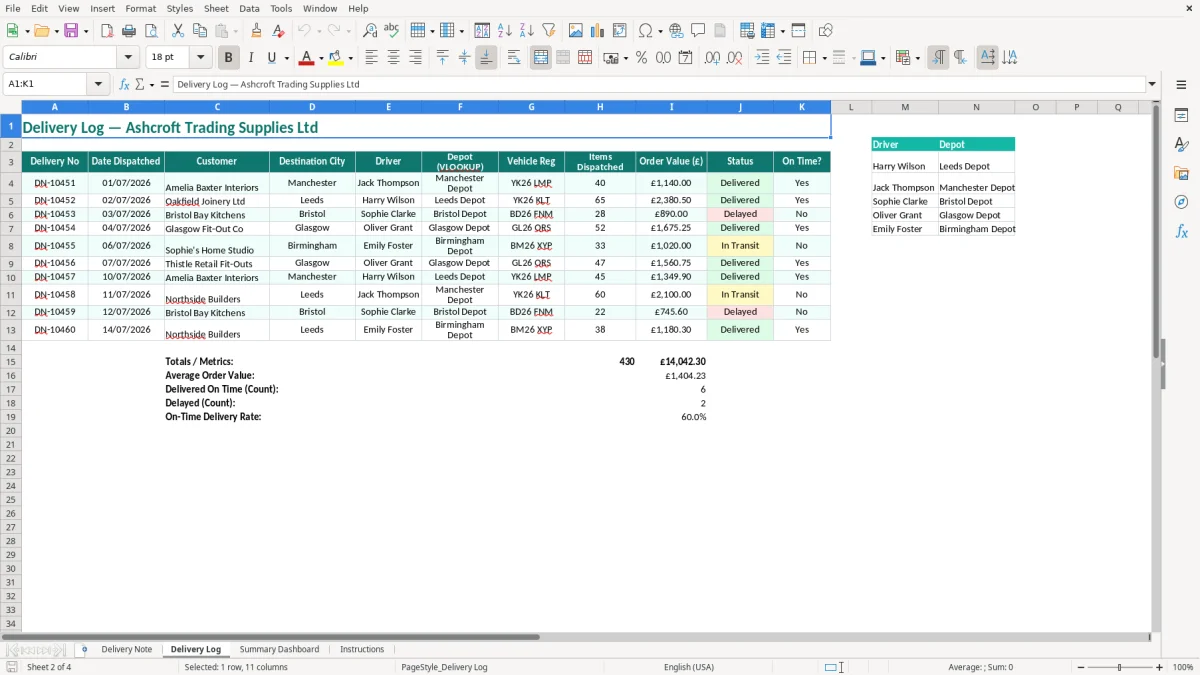Select the Sum function button in formula bar
Viewport: 1200px width, 675px height.
coord(140,84)
